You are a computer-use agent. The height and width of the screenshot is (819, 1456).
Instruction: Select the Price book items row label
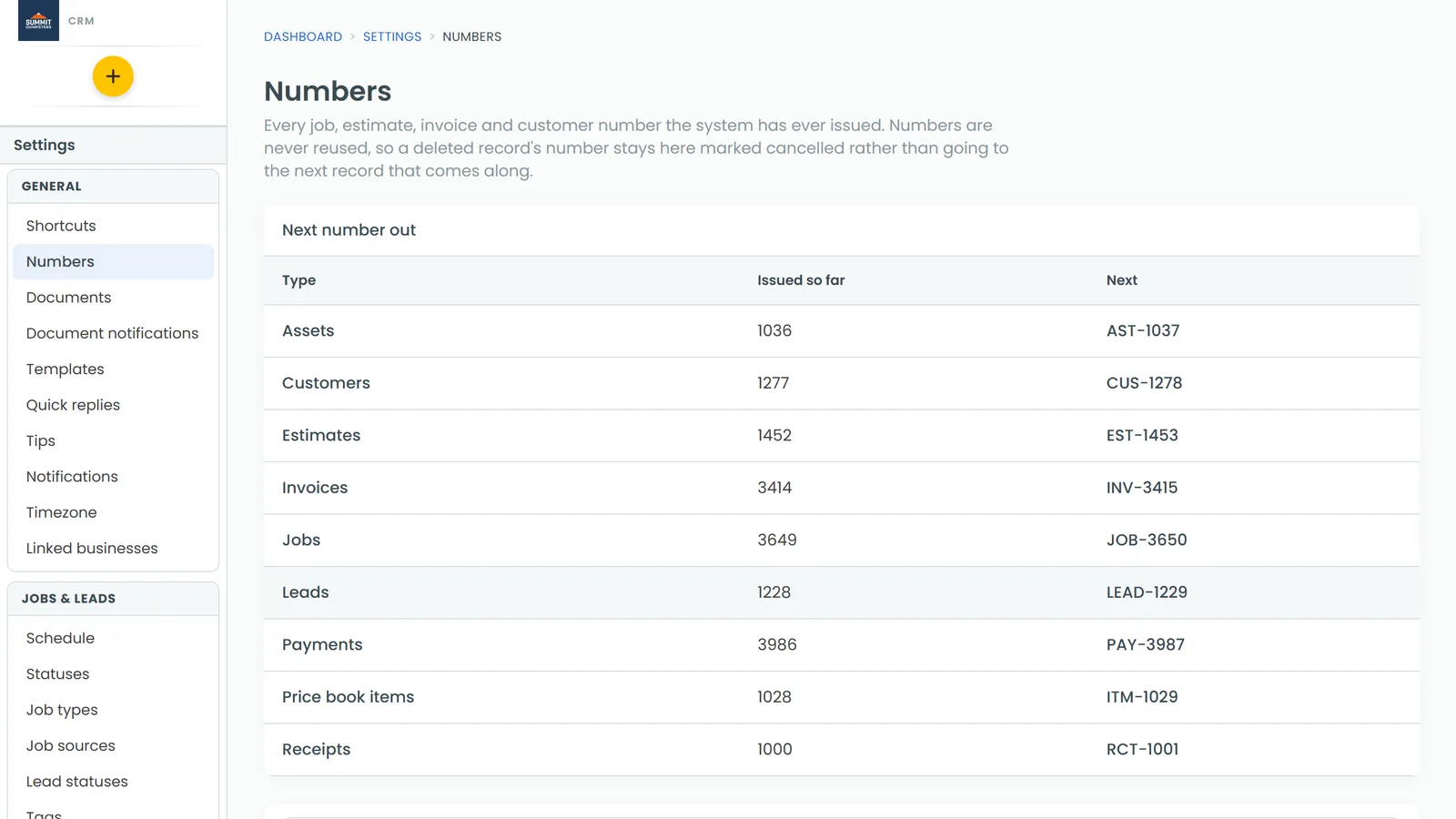click(348, 697)
